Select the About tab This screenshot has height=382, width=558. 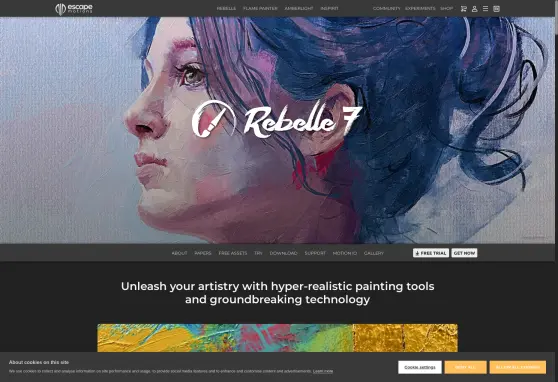(179, 253)
